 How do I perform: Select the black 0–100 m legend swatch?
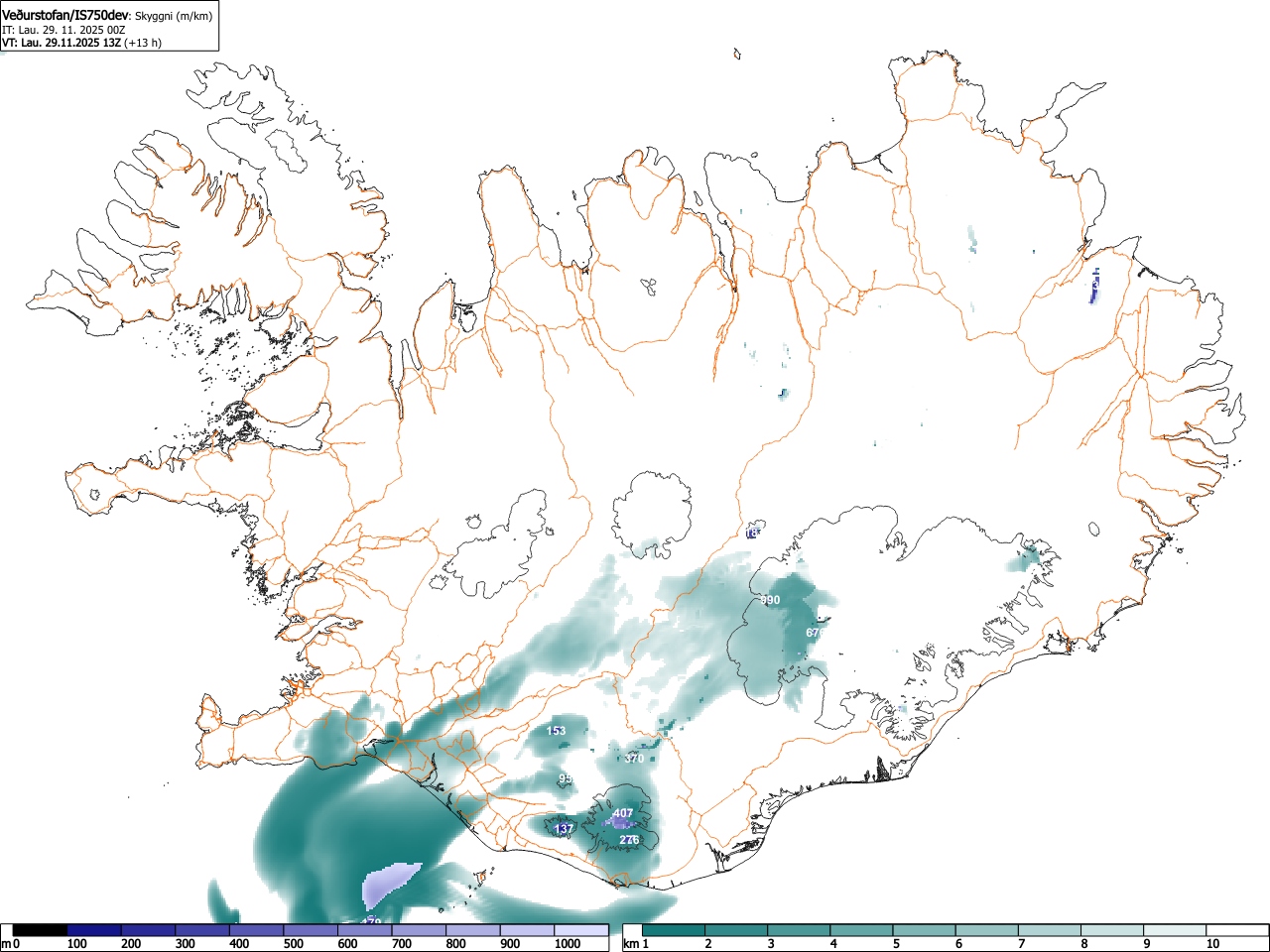pyautogui.click(x=41, y=930)
